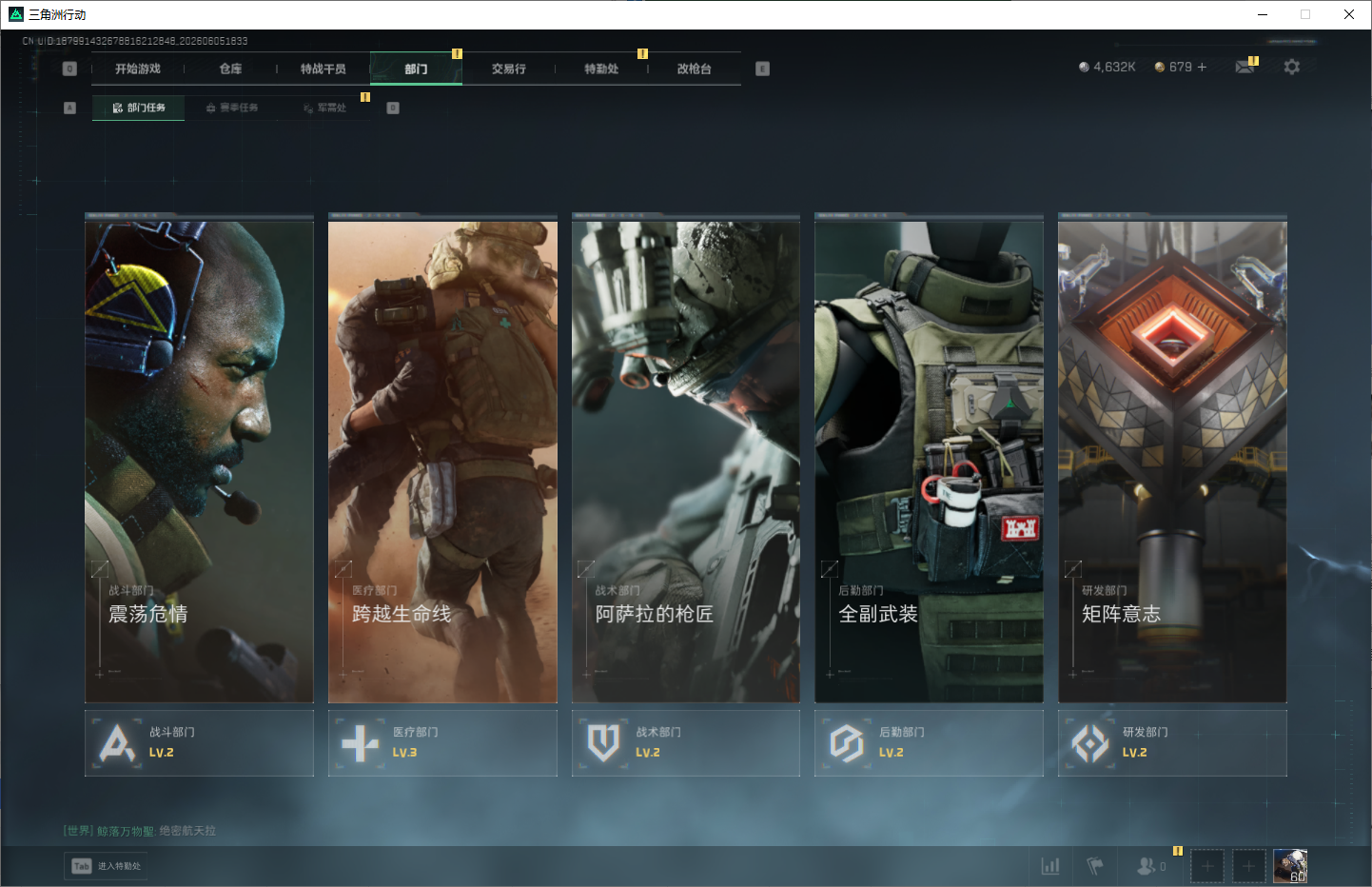Open the 开始游戏 tab
The width and height of the screenshot is (1372, 887).
[138, 69]
